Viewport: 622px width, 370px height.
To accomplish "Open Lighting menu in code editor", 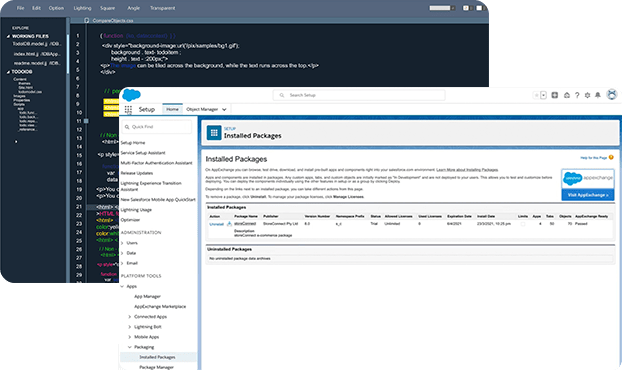I will pyautogui.click(x=82, y=8).
